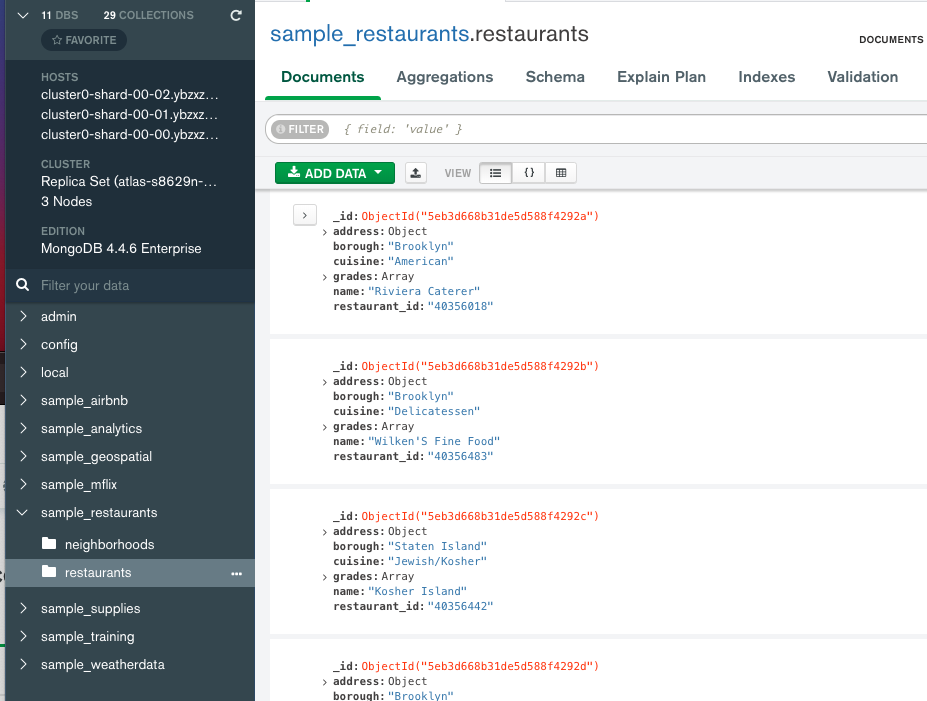The height and width of the screenshot is (701, 927).
Task: Open the Indexes tab
Action: 767,77
